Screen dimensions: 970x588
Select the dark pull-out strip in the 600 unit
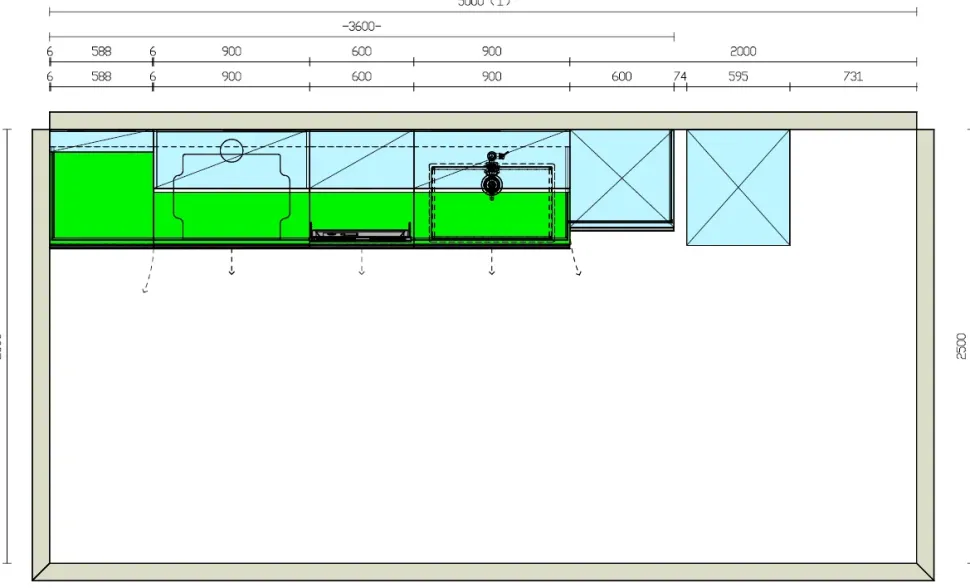[x=361, y=236]
